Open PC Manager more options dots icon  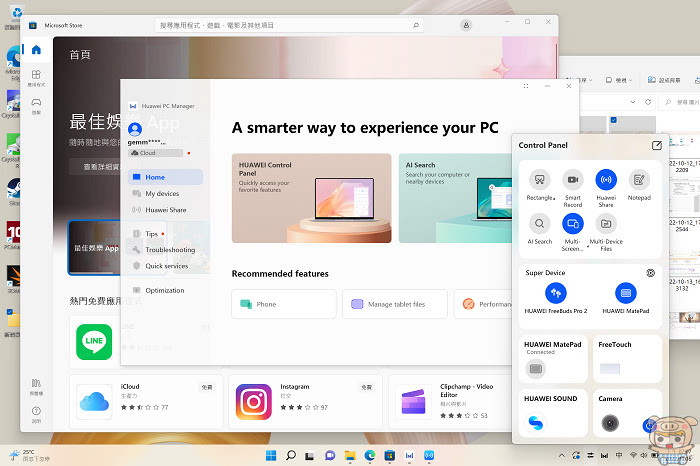click(x=526, y=86)
